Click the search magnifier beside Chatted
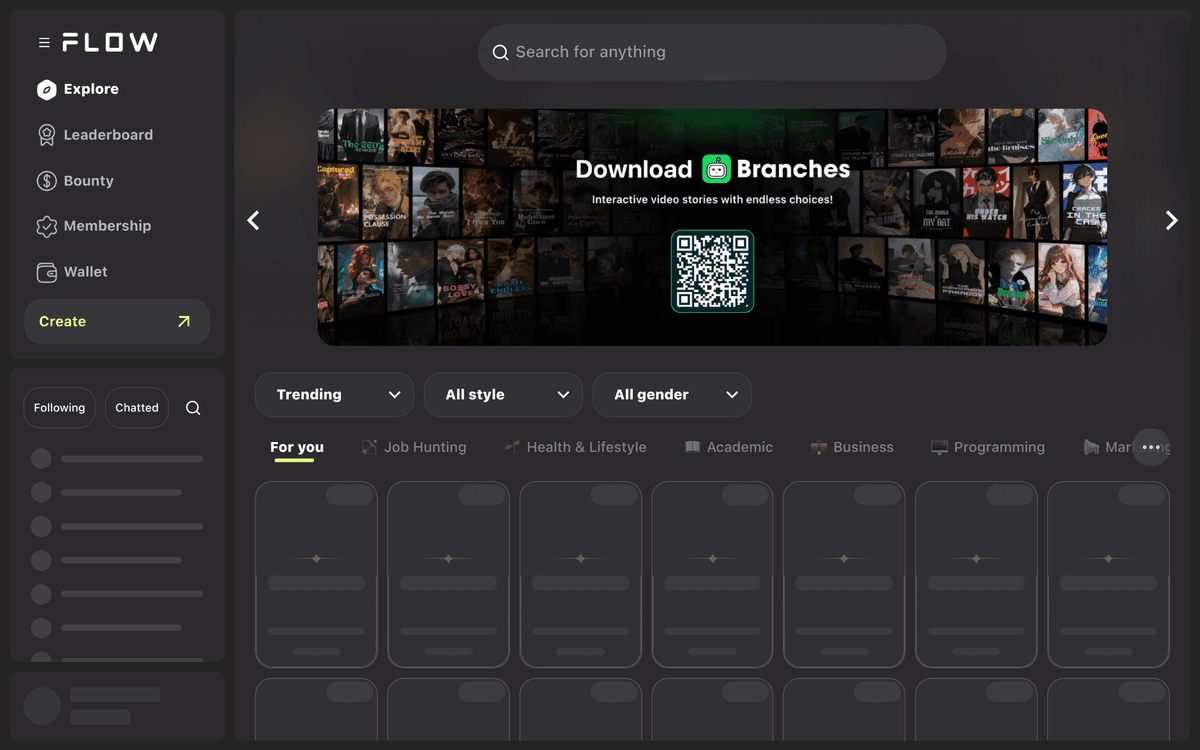This screenshot has width=1200, height=750. [192, 408]
